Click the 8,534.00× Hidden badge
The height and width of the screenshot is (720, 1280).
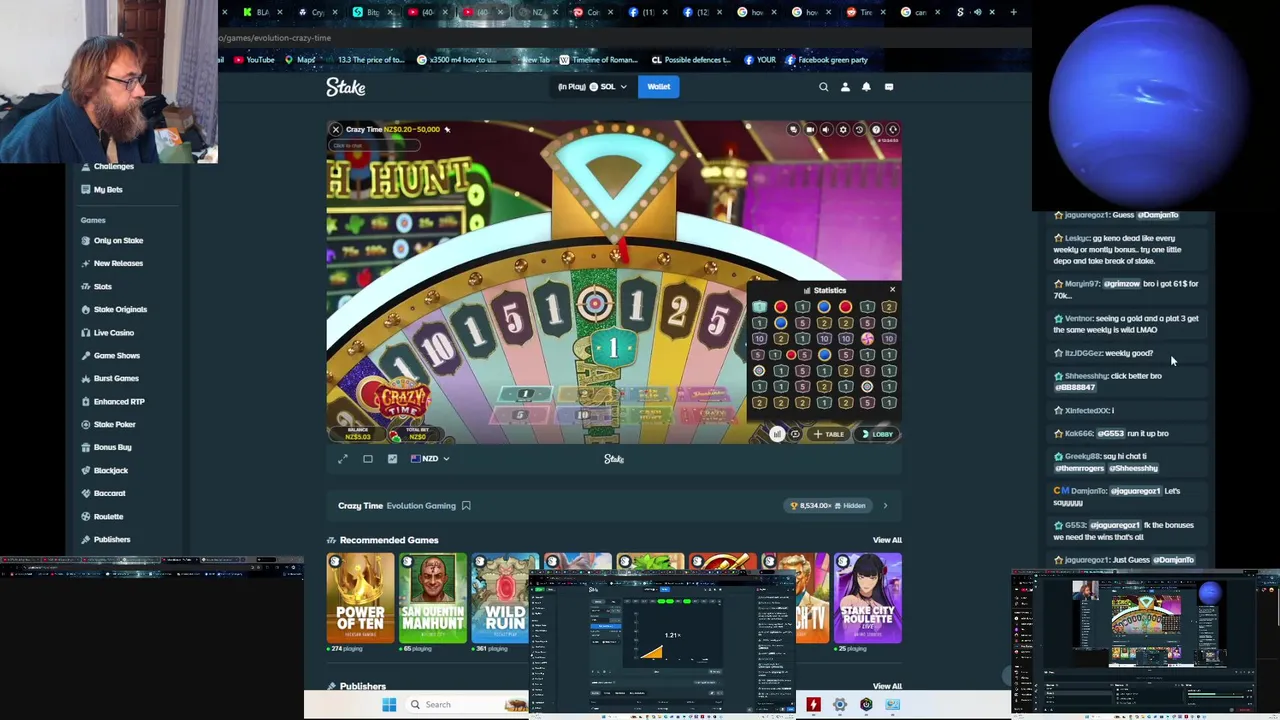(827, 506)
